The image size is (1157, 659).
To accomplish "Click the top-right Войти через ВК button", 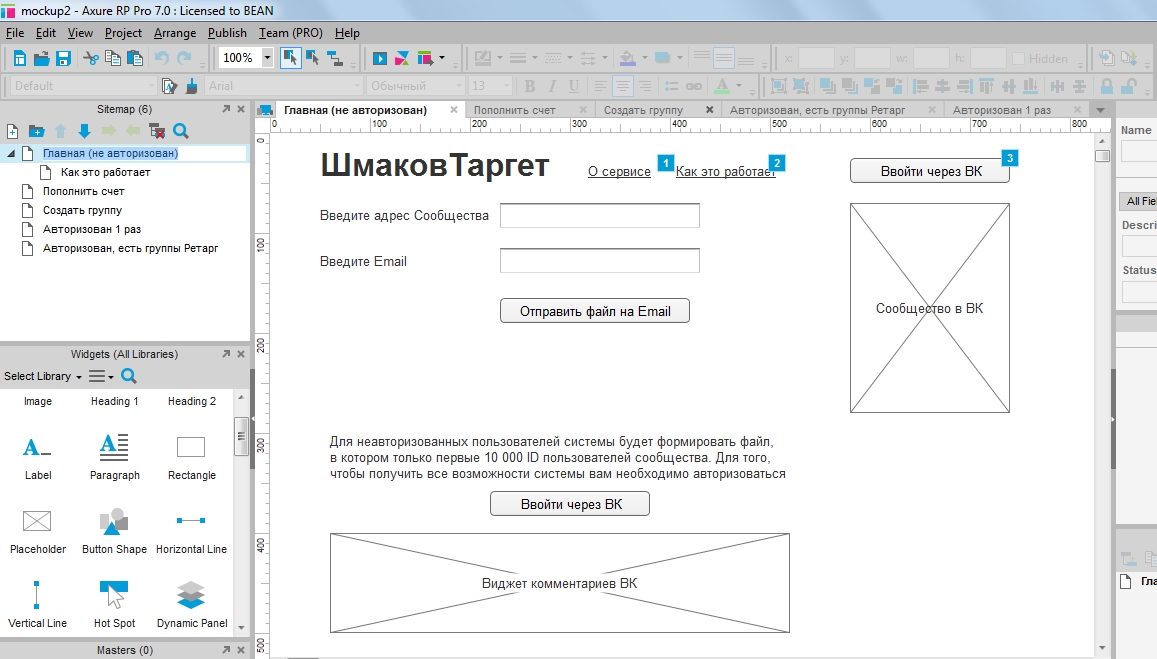I will 930,171.
